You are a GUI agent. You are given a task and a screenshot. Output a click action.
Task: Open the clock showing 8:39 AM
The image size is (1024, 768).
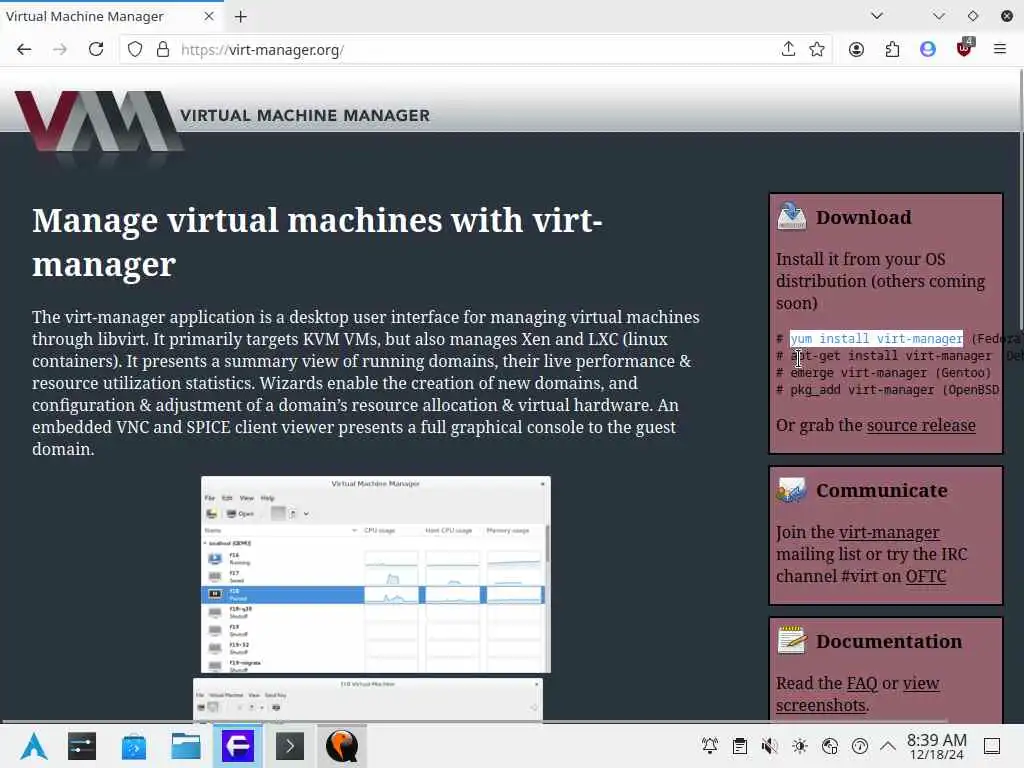(x=936, y=746)
